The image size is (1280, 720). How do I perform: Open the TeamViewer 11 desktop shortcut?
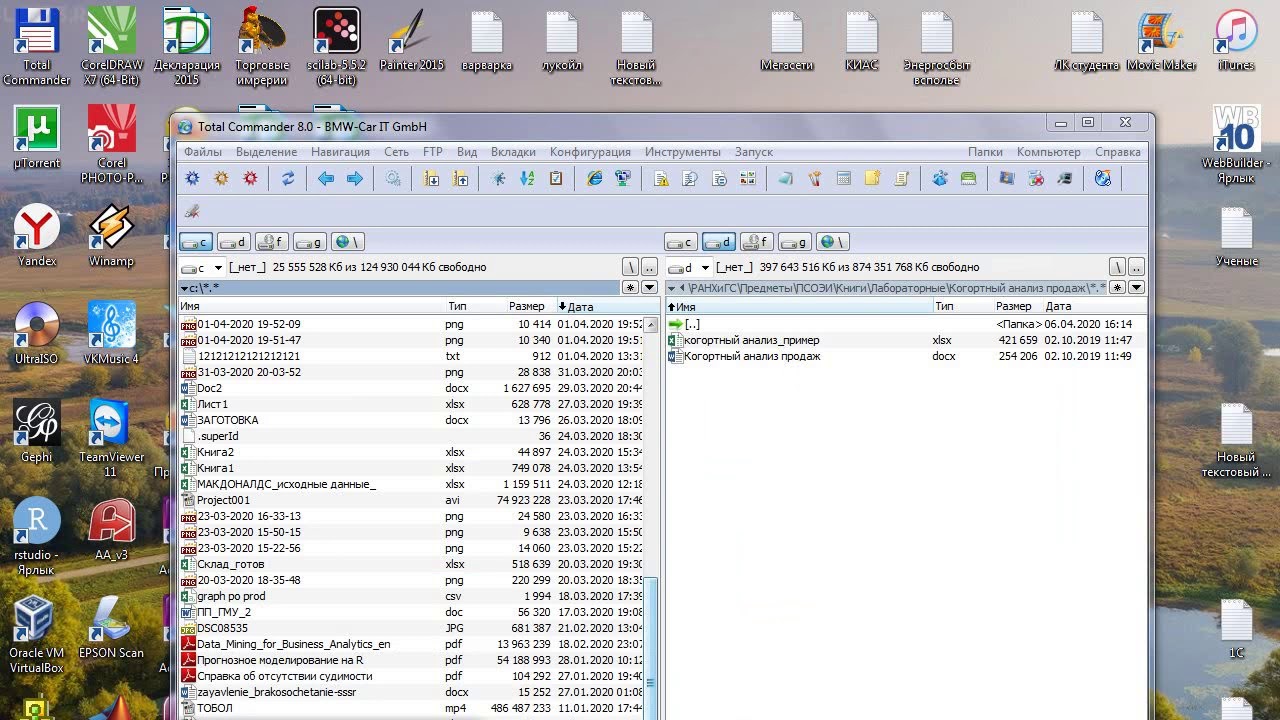point(111,438)
